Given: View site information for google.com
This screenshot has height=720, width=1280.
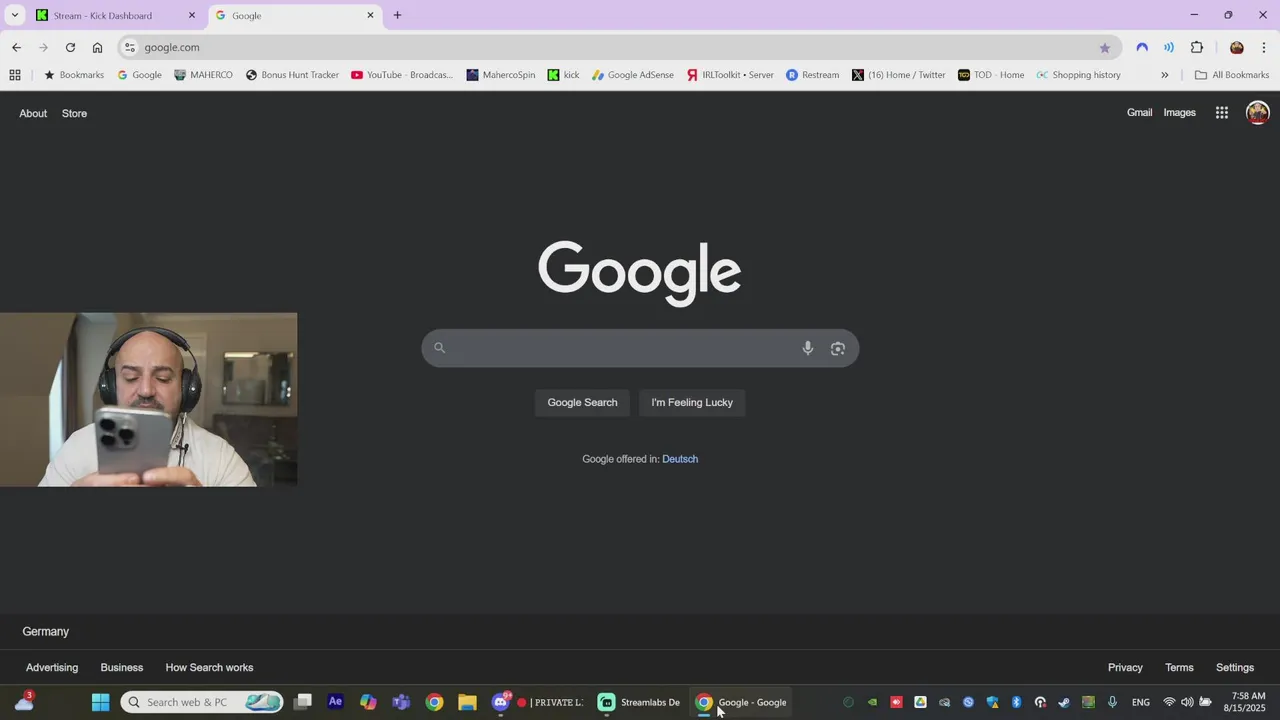Looking at the screenshot, I should [130, 47].
